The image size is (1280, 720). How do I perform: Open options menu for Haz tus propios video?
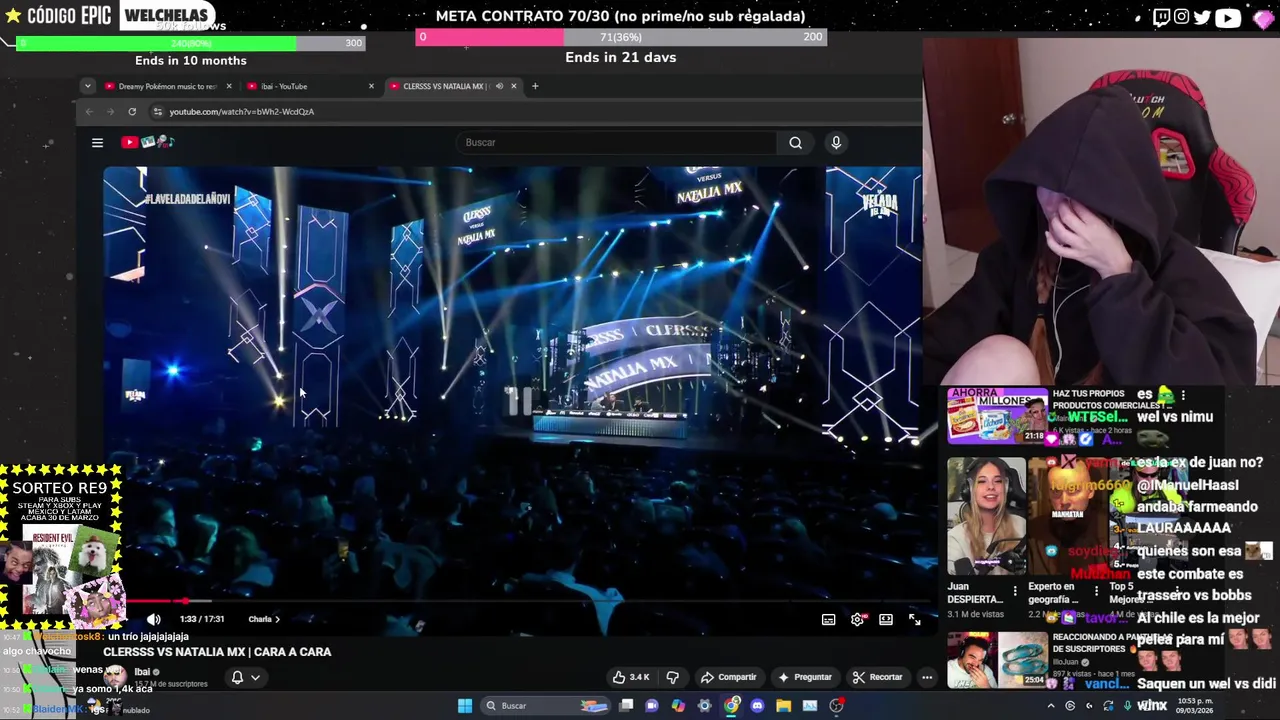(x=1183, y=396)
